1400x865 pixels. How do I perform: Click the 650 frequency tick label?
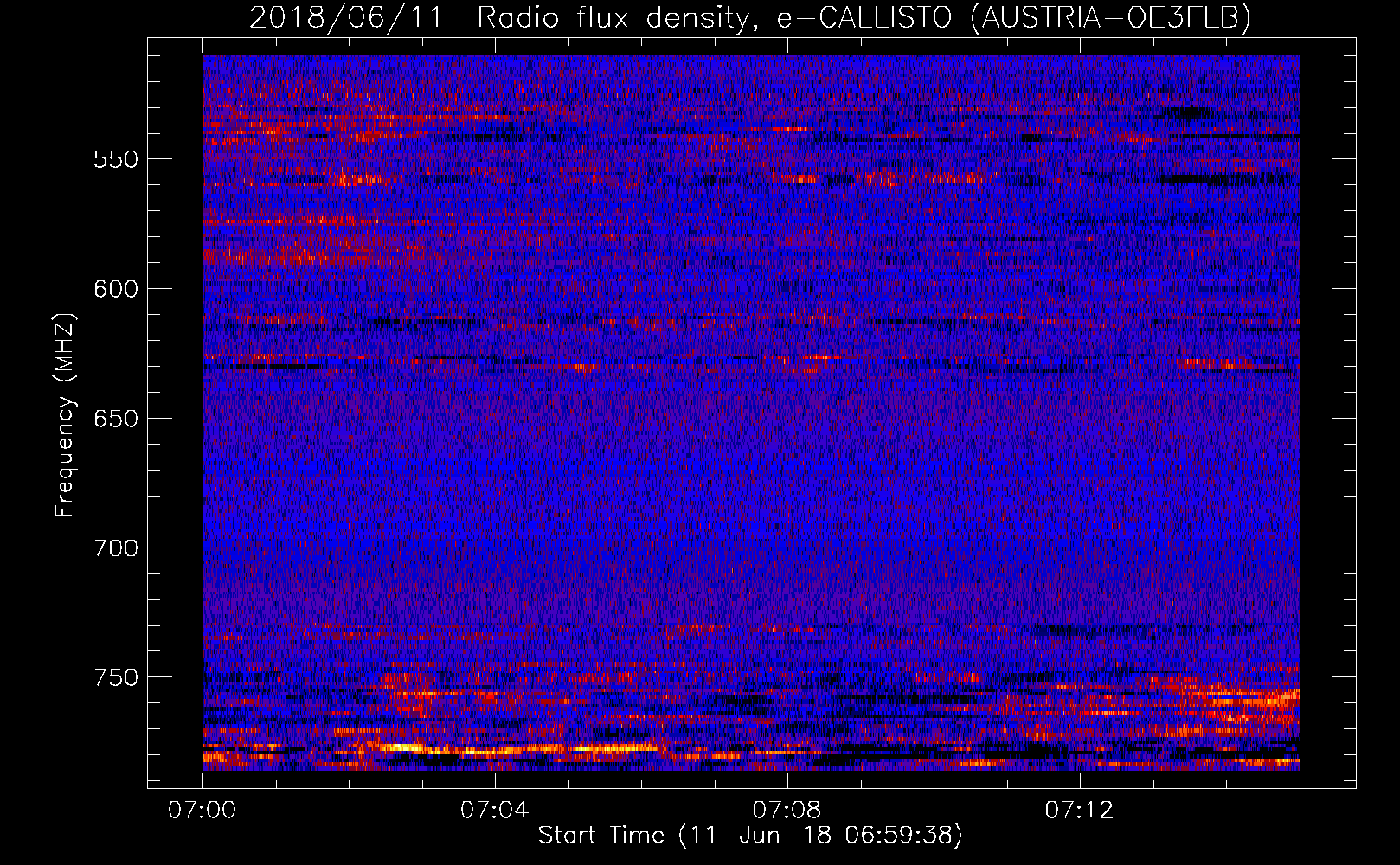pos(116,419)
